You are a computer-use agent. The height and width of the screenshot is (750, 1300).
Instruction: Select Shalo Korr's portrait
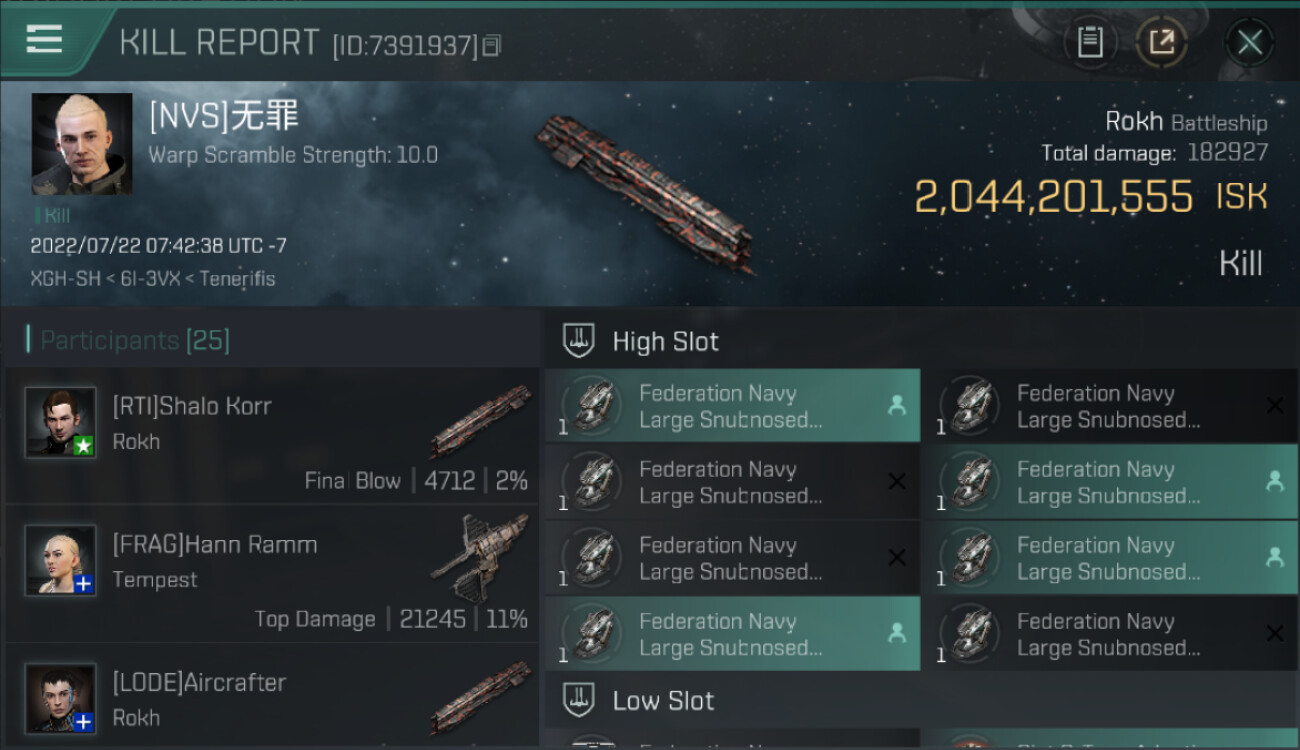point(61,422)
